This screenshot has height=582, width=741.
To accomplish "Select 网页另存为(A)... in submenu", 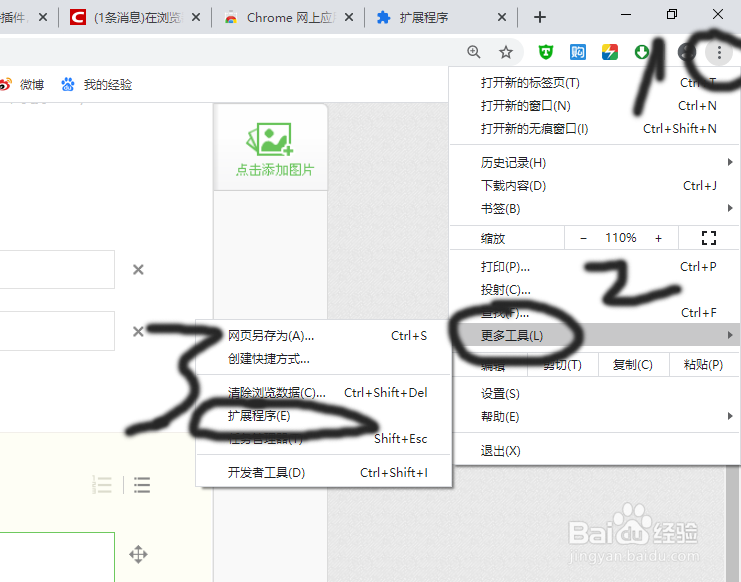I will pos(324,335).
